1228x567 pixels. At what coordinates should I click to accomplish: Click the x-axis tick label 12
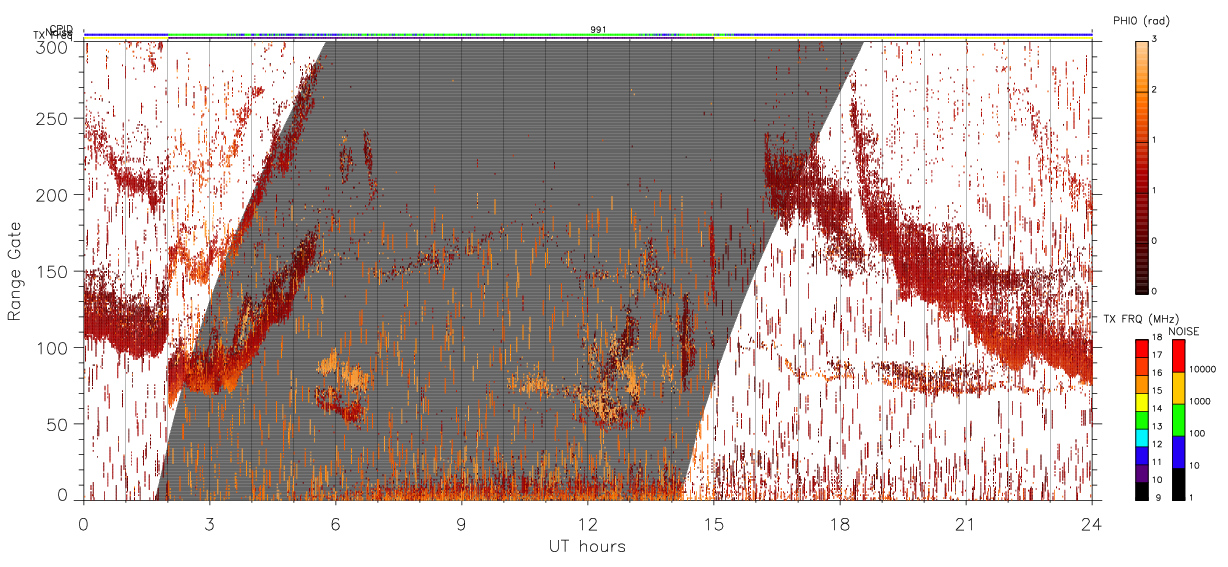click(x=588, y=523)
